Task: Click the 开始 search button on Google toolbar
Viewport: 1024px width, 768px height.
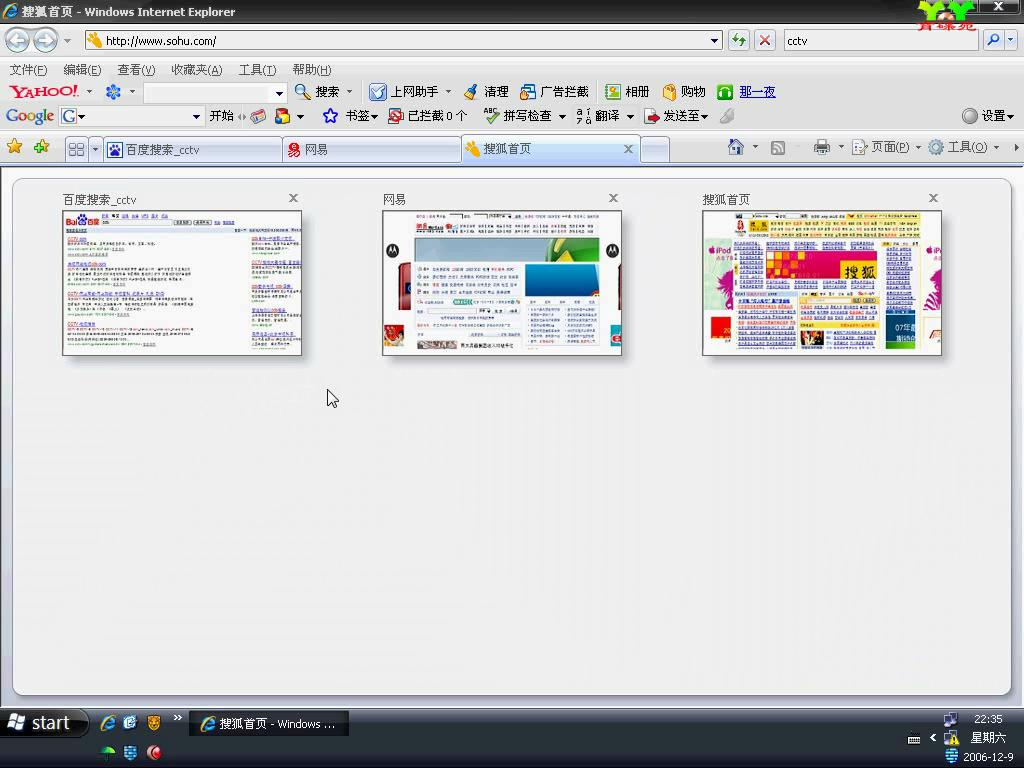Action: (221, 116)
